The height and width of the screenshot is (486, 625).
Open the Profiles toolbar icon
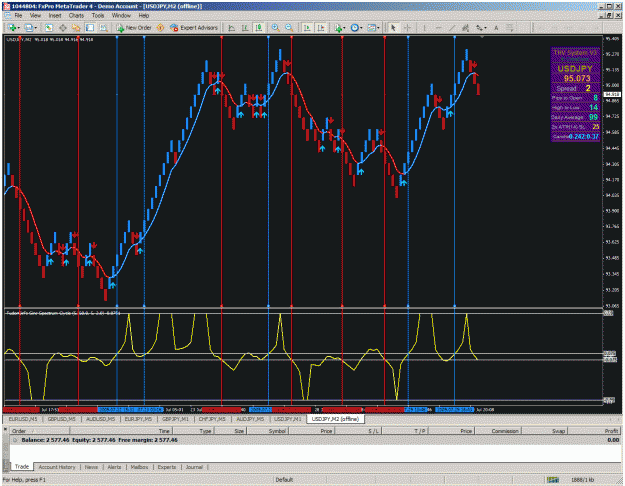pyautogui.click(x=28, y=28)
